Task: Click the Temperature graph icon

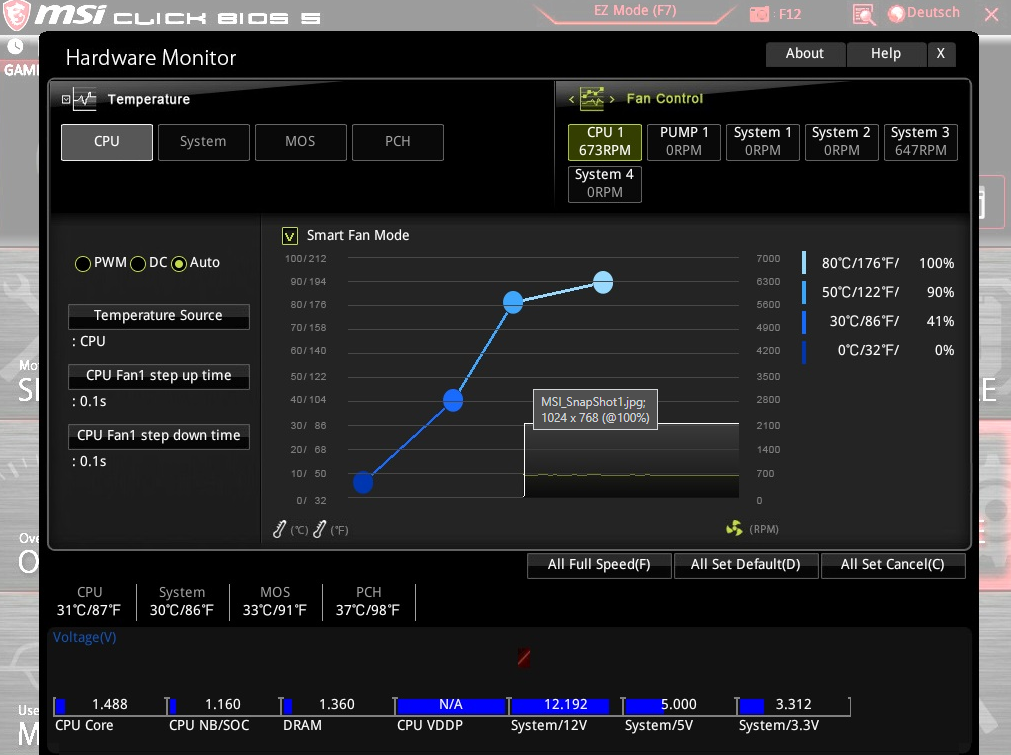Action: (84, 99)
